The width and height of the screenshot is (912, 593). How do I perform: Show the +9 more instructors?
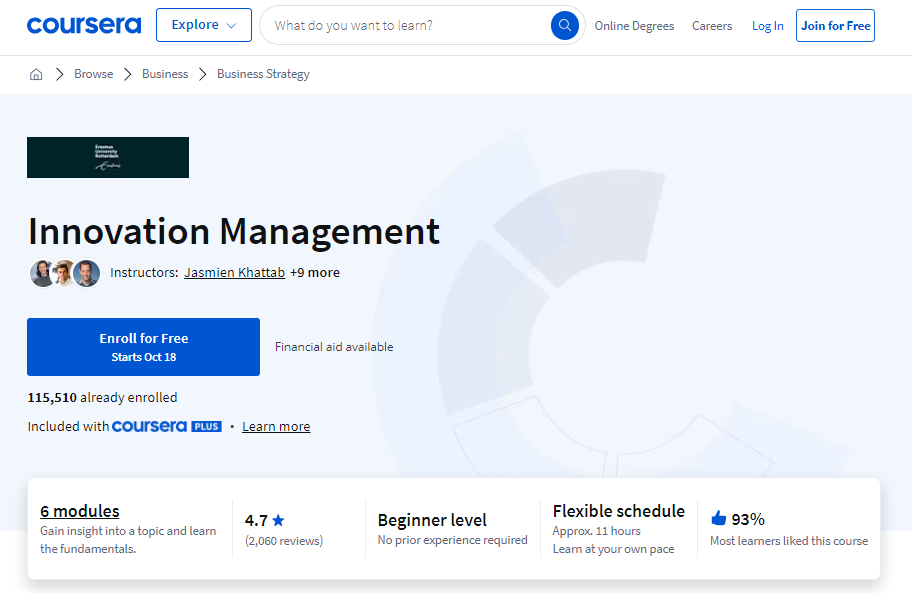click(x=315, y=273)
